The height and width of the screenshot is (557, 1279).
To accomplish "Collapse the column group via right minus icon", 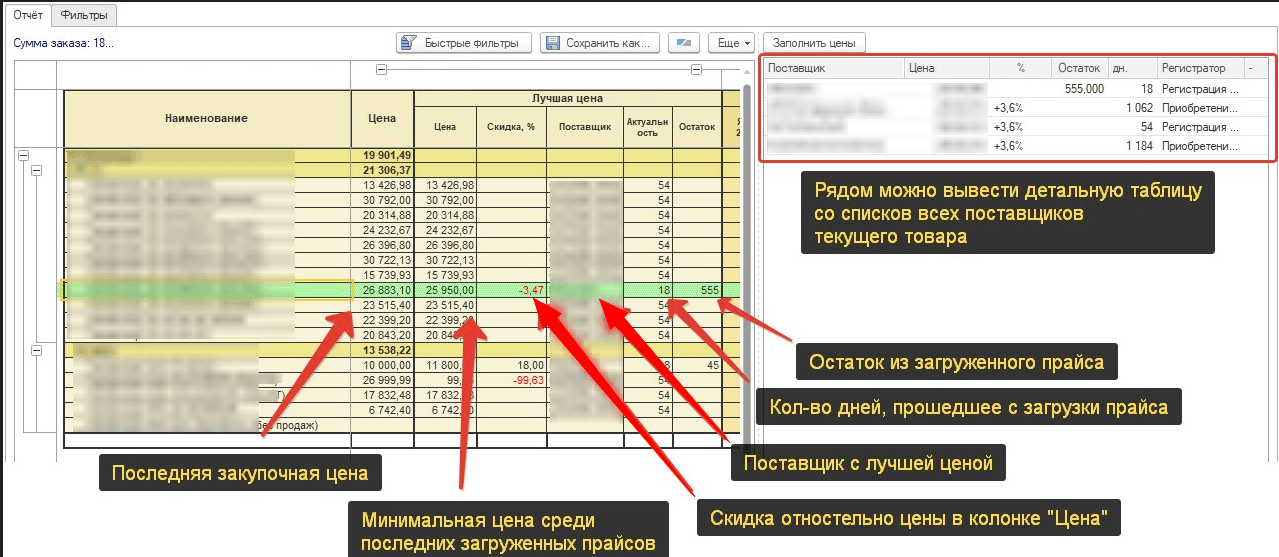I will (697, 70).
